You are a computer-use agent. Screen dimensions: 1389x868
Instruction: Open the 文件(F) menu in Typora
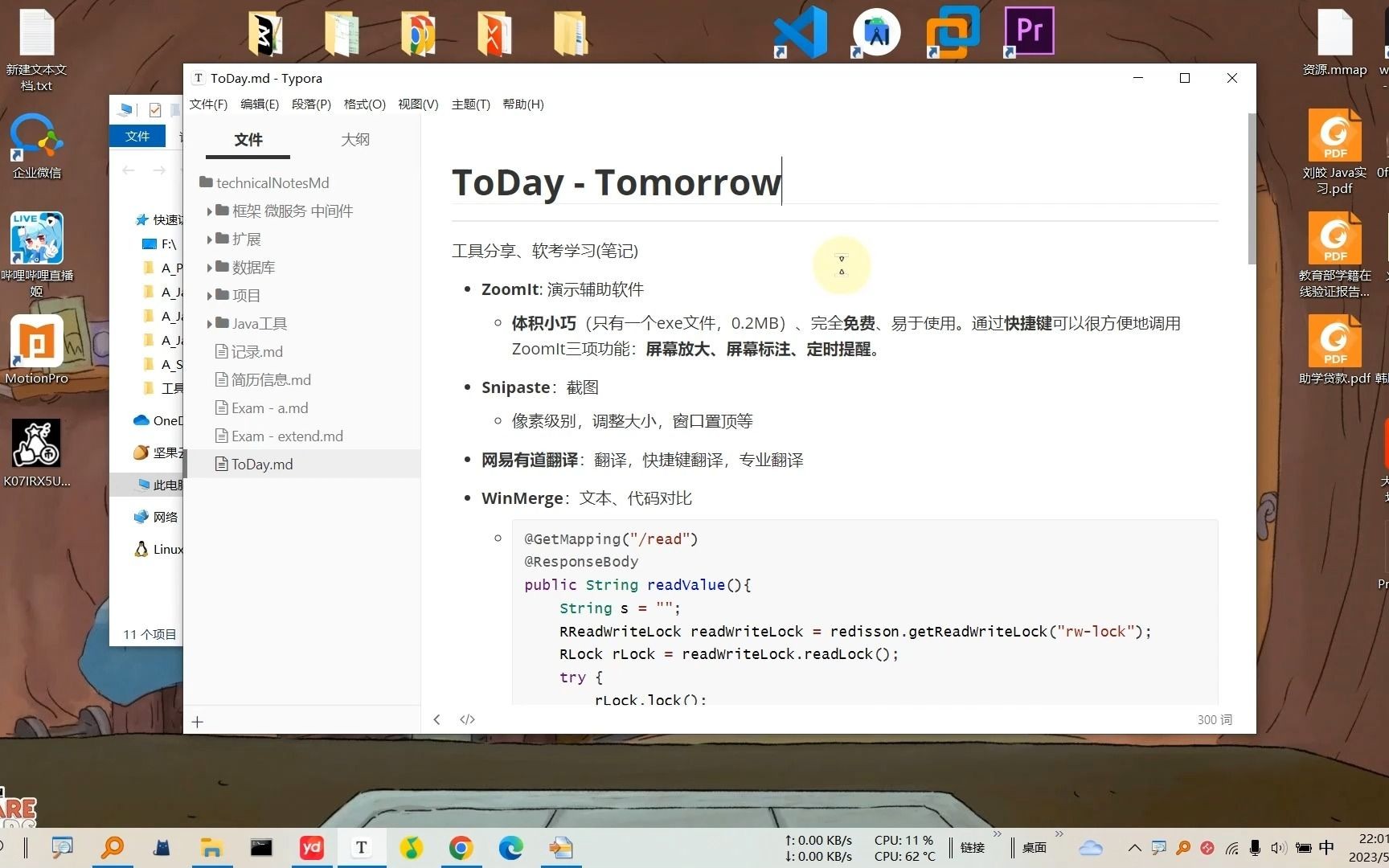coord(208,104)
